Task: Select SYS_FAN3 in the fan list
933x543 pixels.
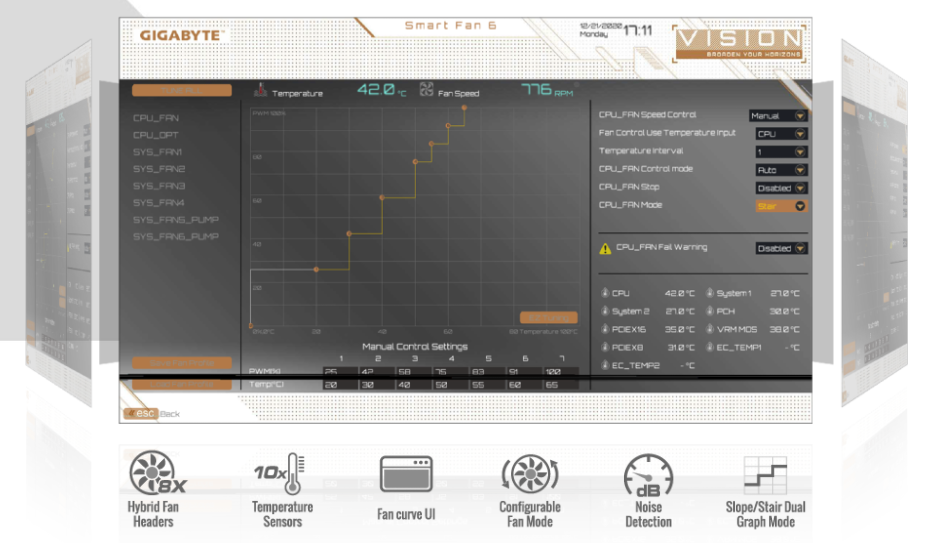Action: [x=159, y=186]
